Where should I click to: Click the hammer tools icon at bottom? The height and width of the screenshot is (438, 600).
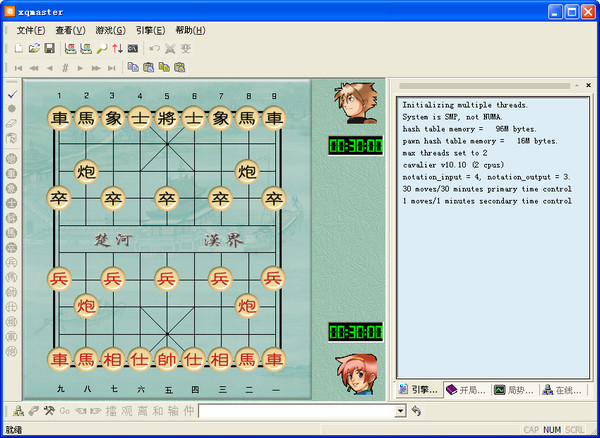[x=49, y=411]
